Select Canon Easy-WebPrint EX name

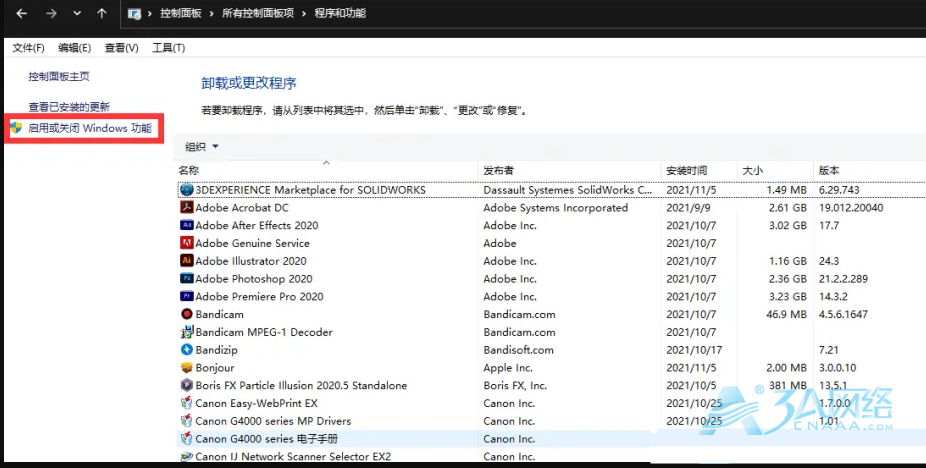click(256, 403)
